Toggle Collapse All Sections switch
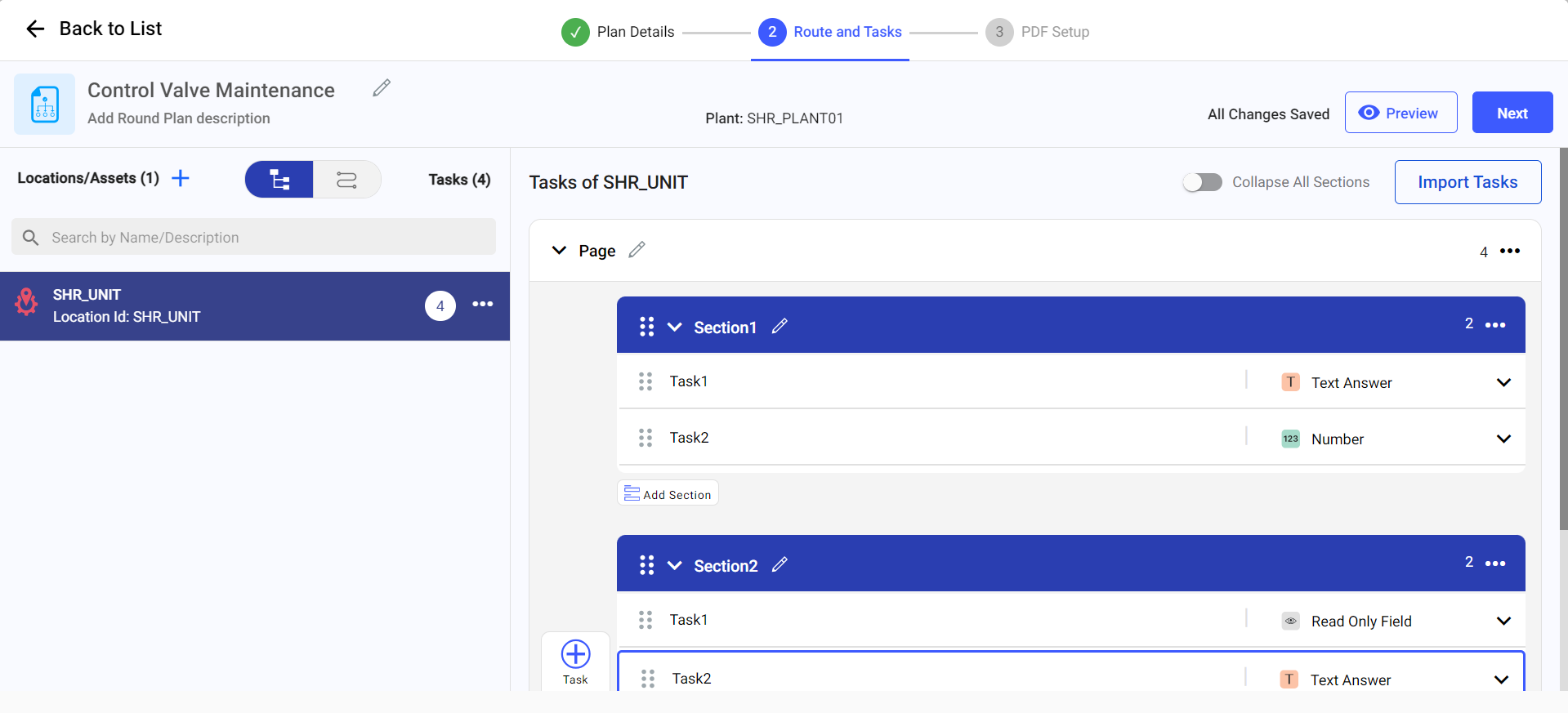Screen dimensions: 1568x713 click(x=1202, y=182)
